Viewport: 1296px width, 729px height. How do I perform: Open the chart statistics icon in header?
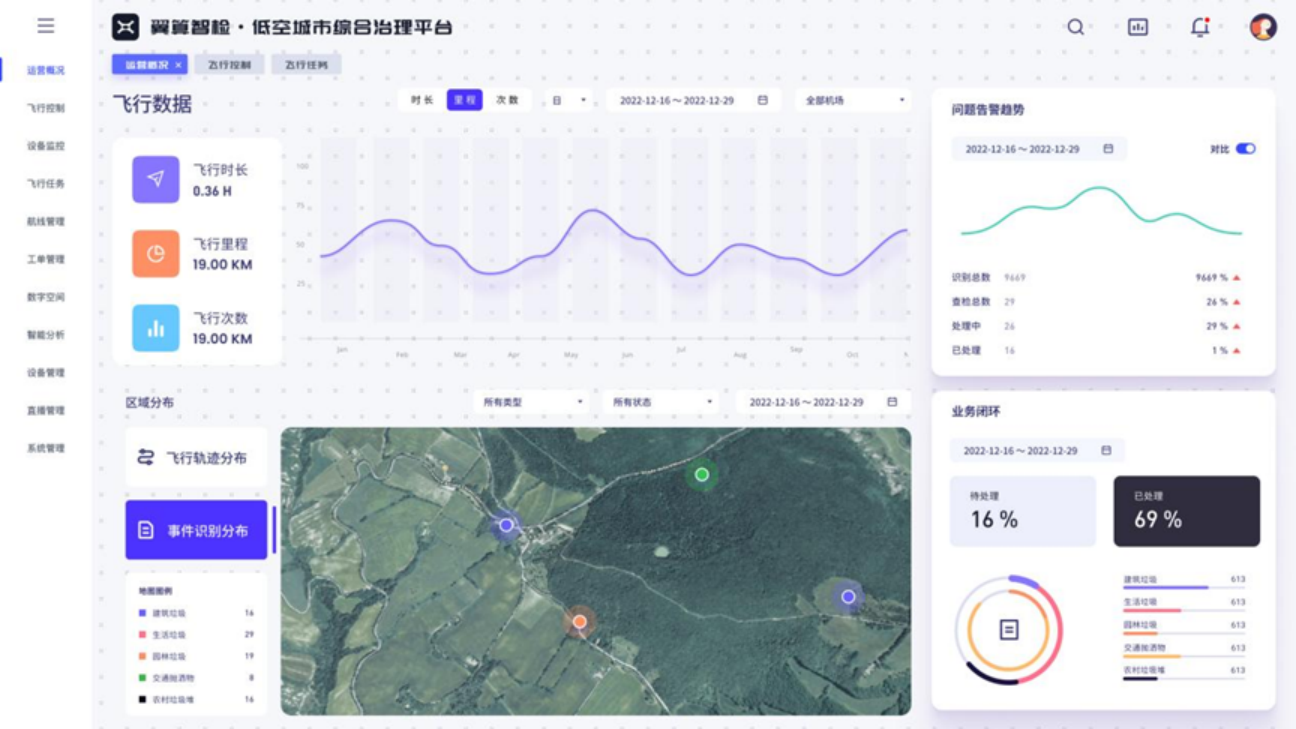pyautogui.click(x=1137, y=27)
